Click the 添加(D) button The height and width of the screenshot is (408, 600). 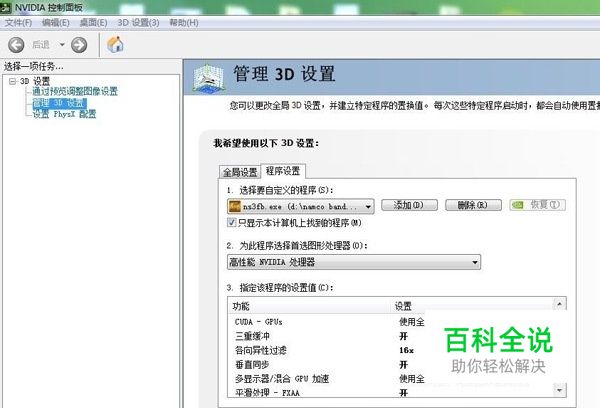[x=409, y=205]
